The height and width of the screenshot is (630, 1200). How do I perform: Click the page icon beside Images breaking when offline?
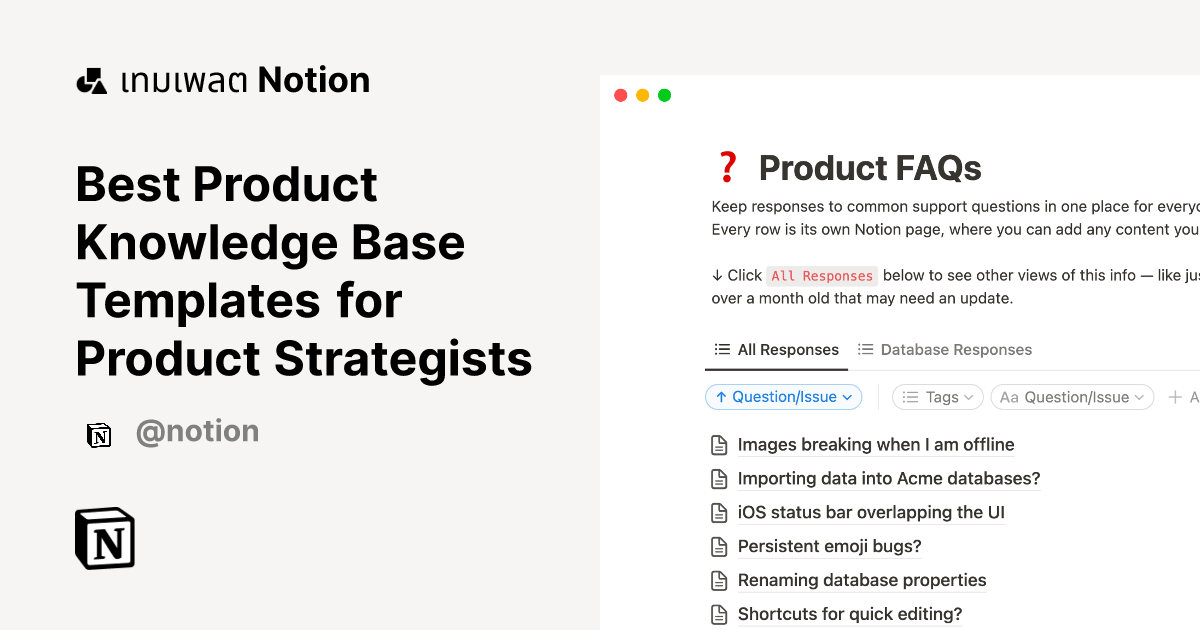pos(719,444)
